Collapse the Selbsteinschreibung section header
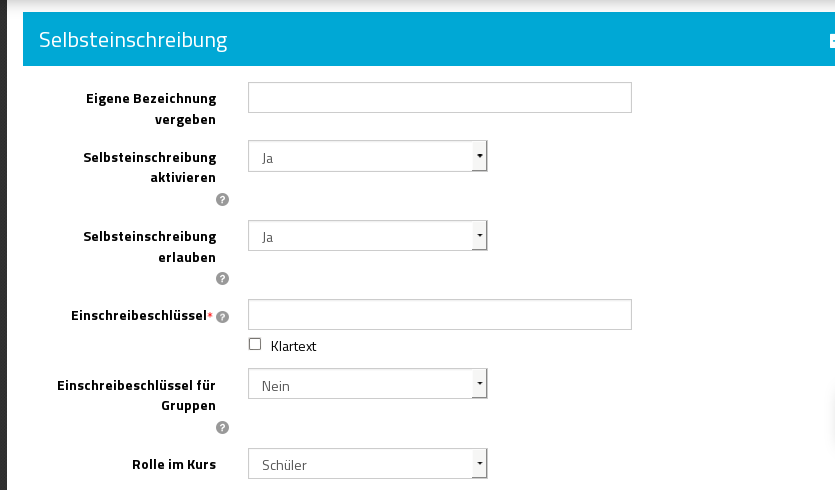The image size is (835, 490). tap(133, 40)
